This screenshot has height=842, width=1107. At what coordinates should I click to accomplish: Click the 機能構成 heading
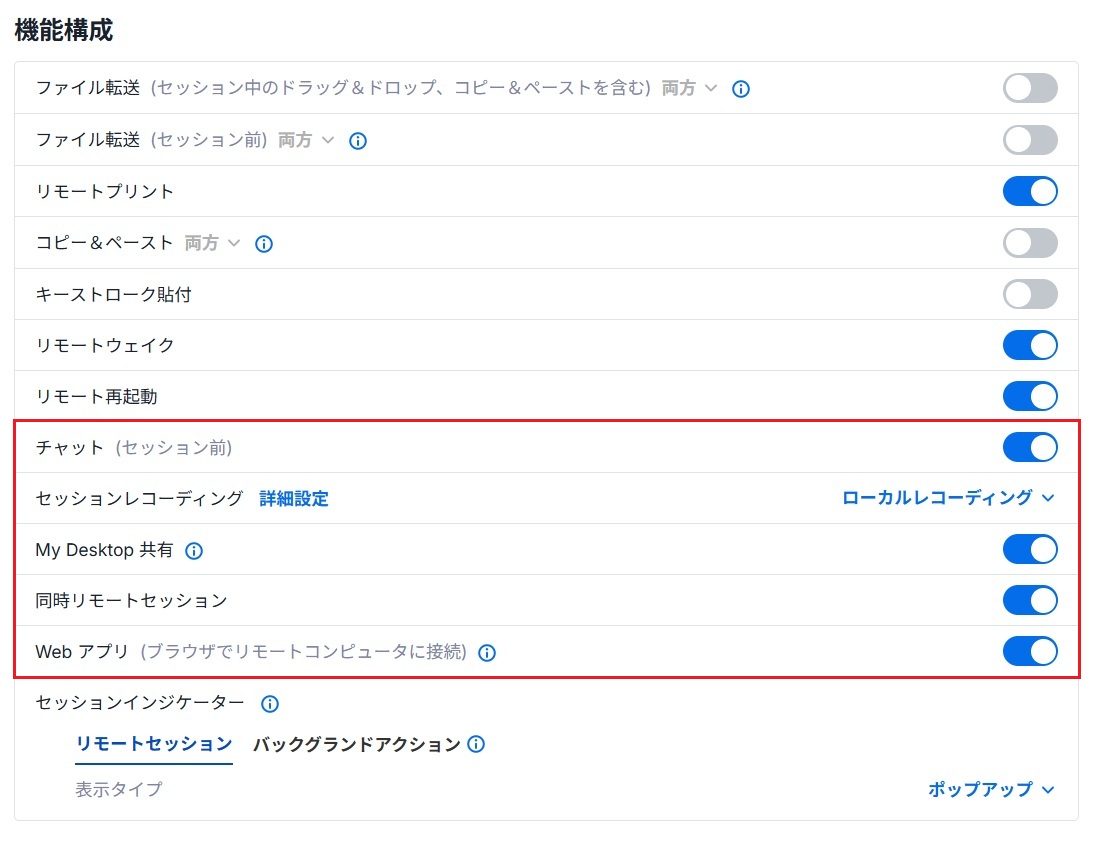(x=64, y=30)
